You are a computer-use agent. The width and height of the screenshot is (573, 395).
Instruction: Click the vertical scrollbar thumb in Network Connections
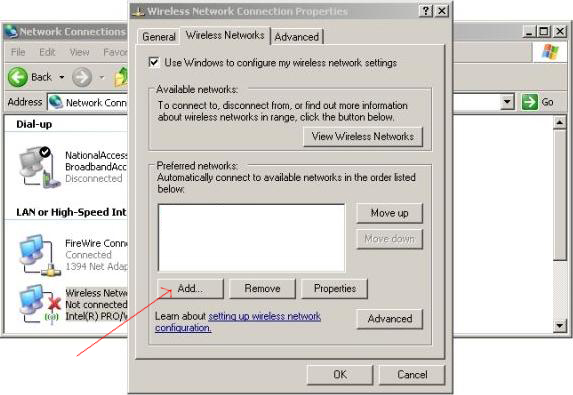[x=559, y=195]
